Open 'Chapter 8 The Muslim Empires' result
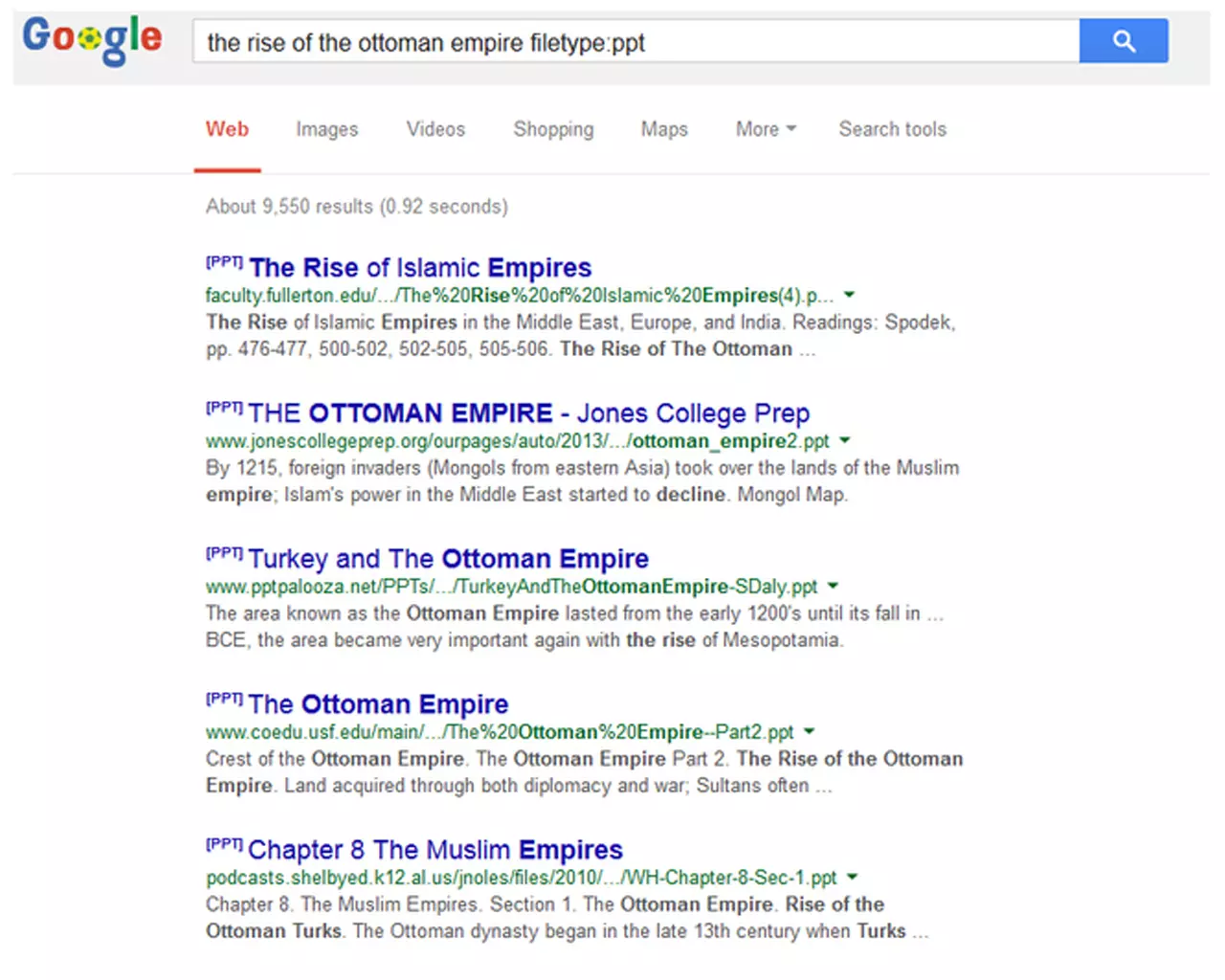The height and width of the screenshot is (980, 1225). [x=435, y=849]
